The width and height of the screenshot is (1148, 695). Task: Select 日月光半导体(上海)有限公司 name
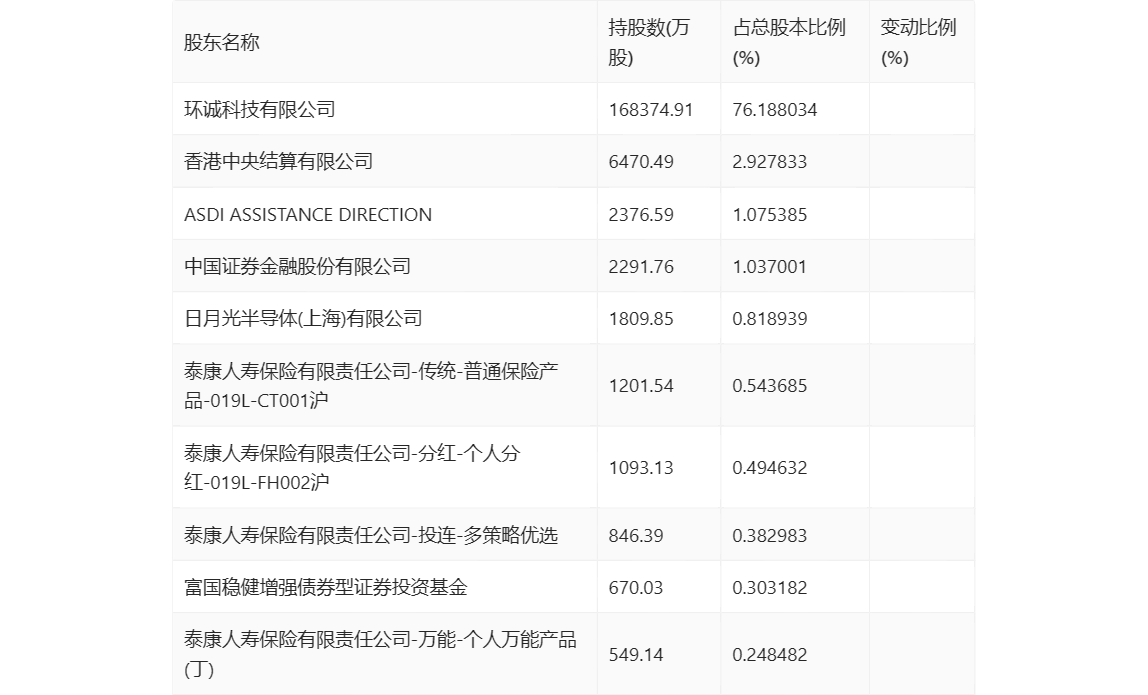pos(303,318)
